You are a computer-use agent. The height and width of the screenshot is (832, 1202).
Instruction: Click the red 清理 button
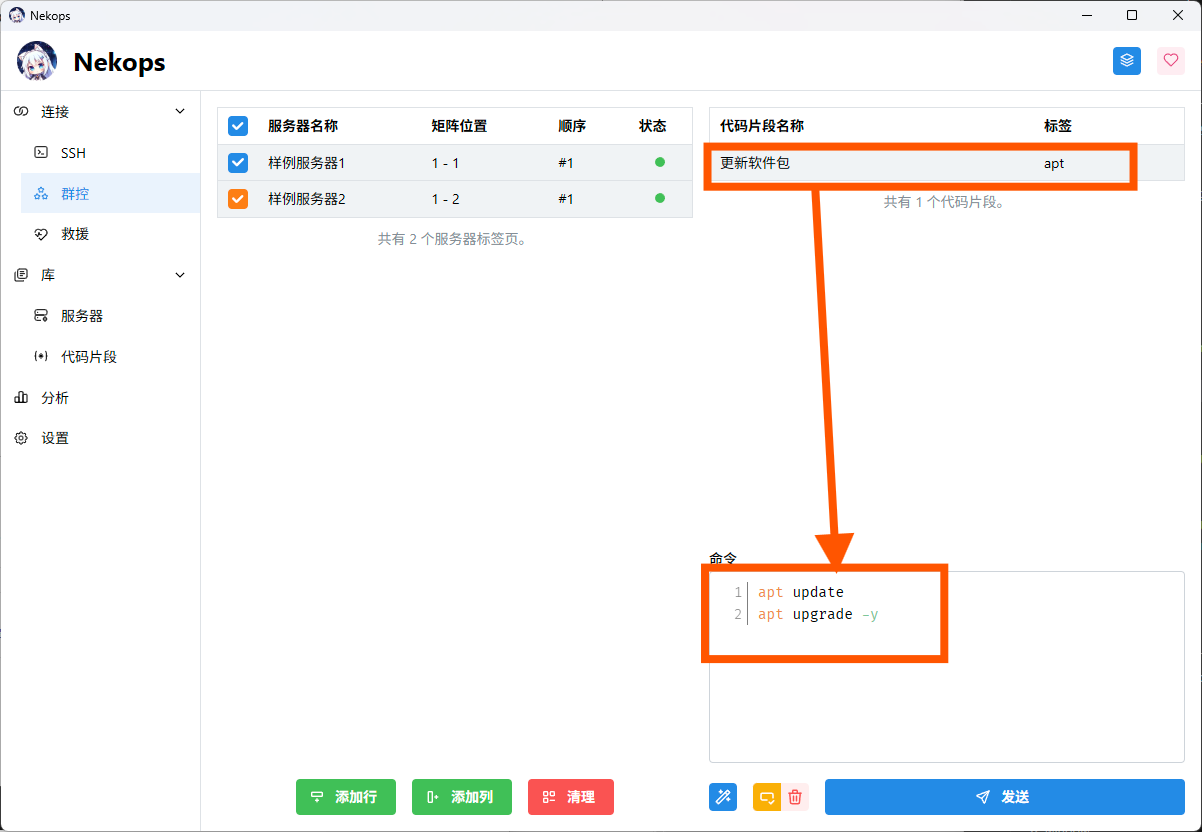click(x=570, y=797)
